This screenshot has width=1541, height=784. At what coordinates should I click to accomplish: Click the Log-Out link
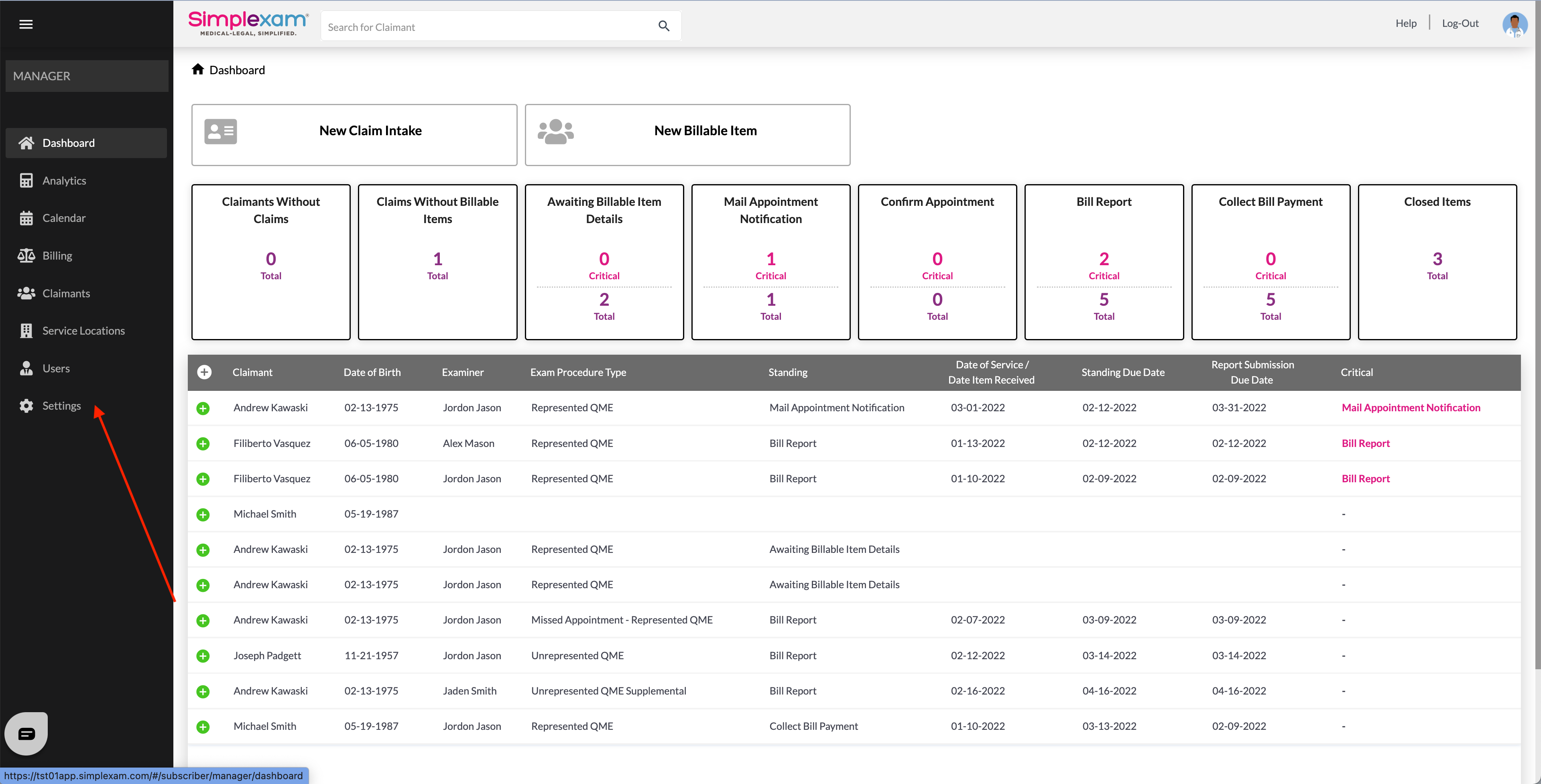1460,23
